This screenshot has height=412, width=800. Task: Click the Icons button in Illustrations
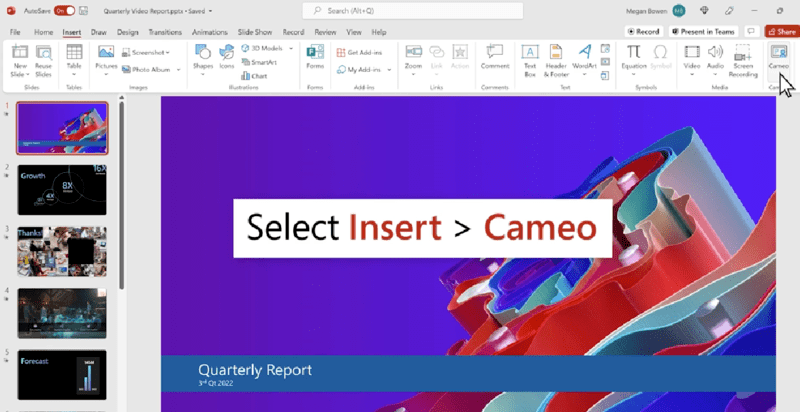tap(227, 58)
